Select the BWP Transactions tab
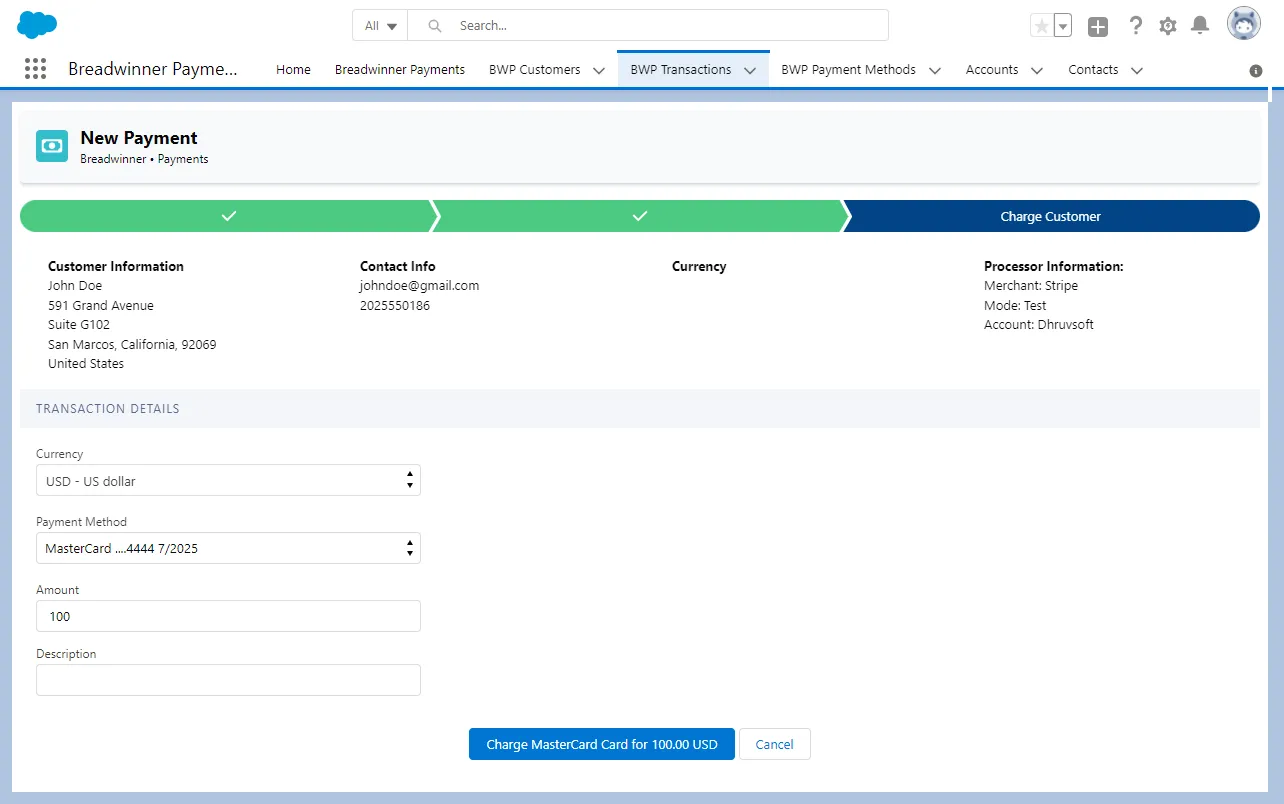 coord(680,70)
